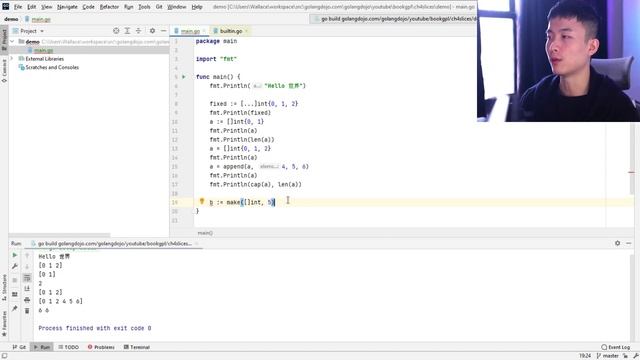Open the Git tool window tab
The height and width of the screenshot is (360, 640).
19,347
